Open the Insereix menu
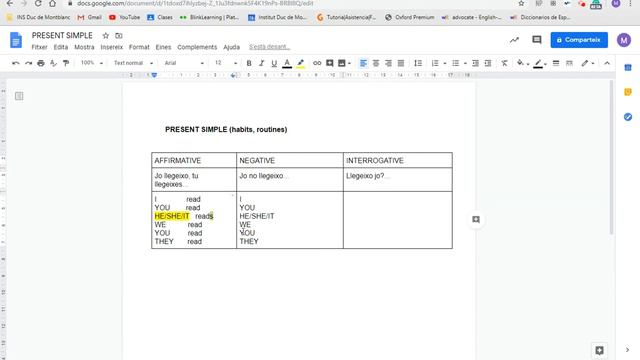This screenshot has height=360, width=640. click(x=111, y=47)
